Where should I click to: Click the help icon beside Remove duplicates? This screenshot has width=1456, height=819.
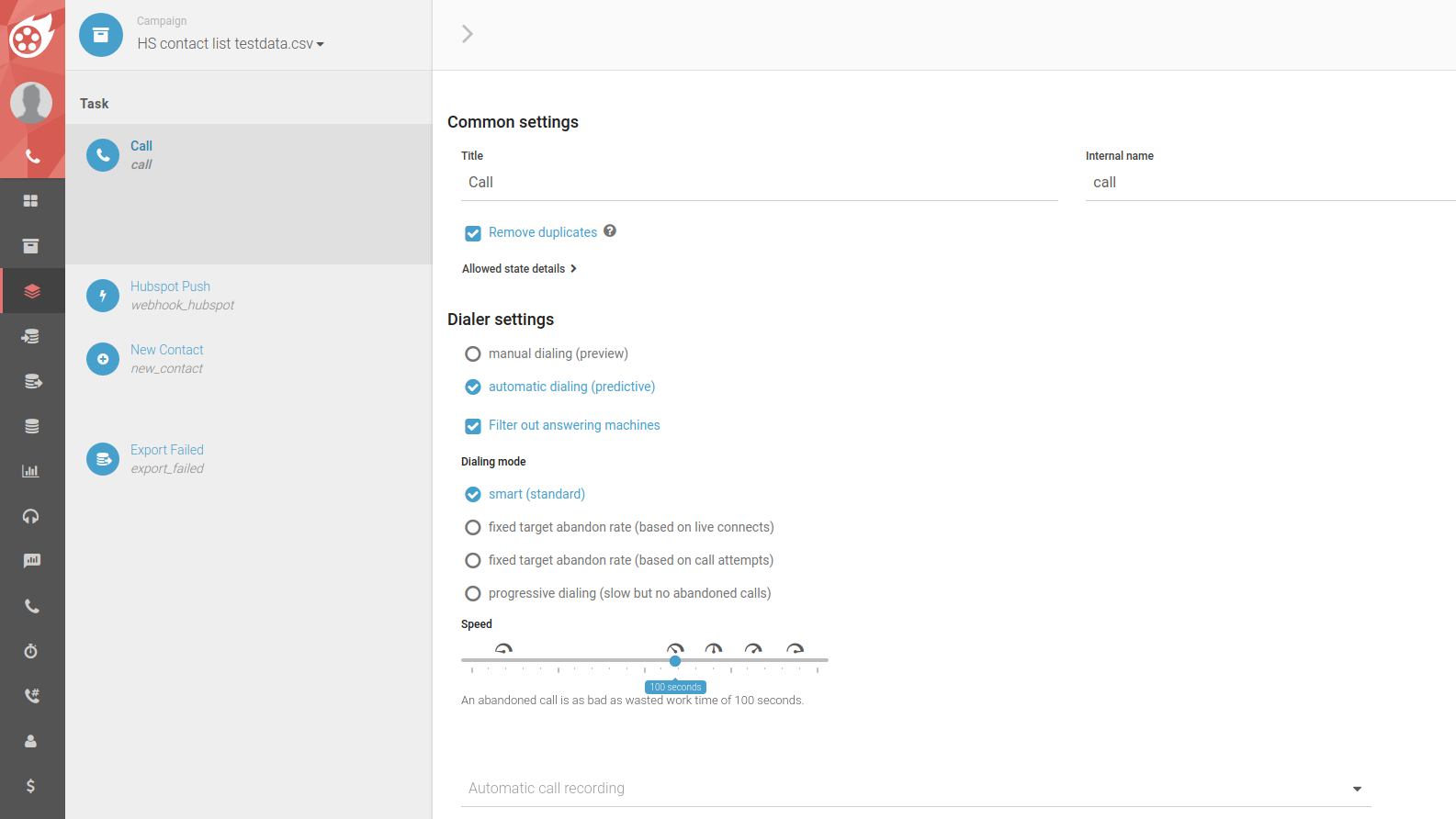click(x=610, y=231)
